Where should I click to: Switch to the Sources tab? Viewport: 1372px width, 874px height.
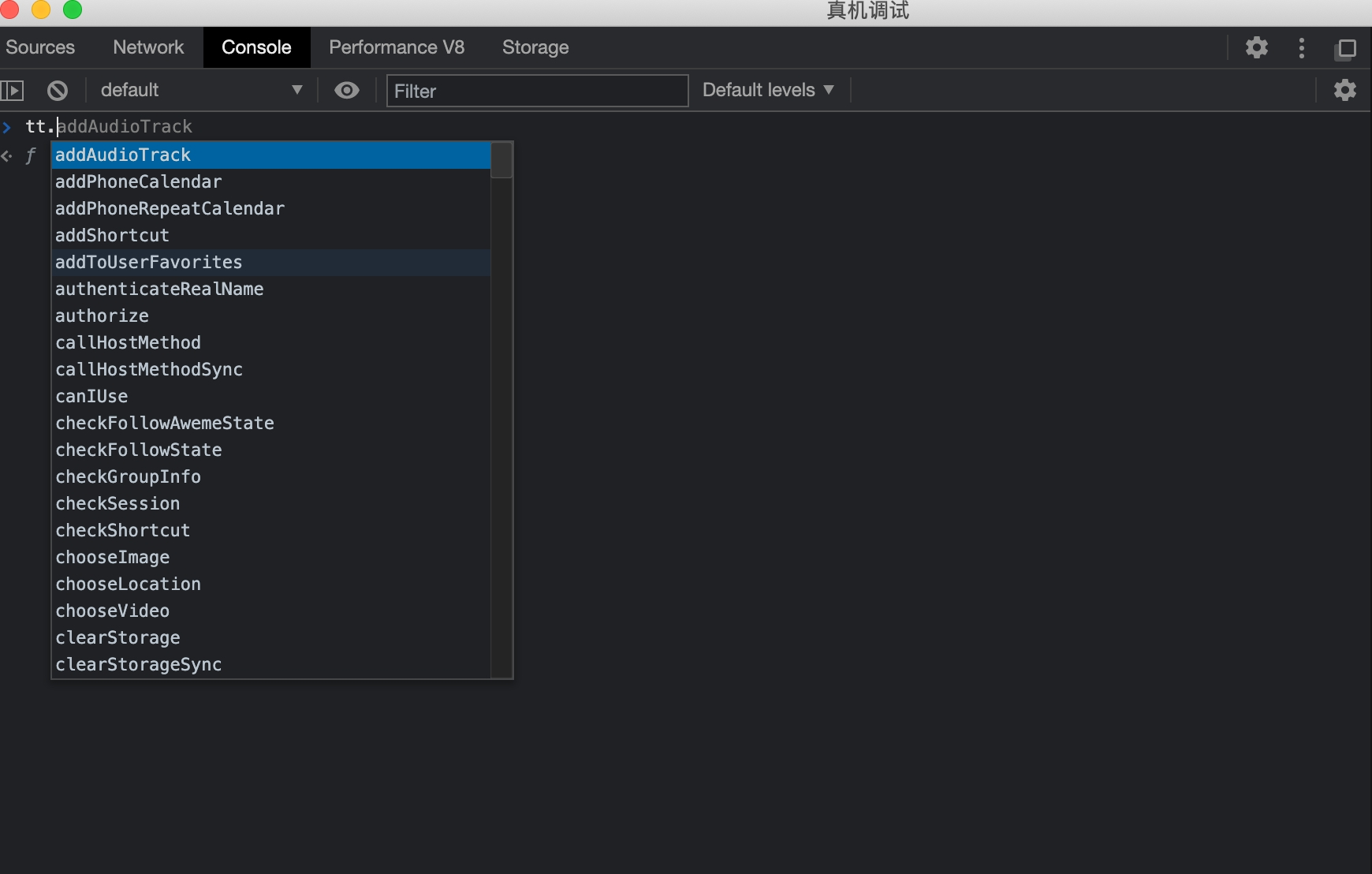(x=40, y=47)
